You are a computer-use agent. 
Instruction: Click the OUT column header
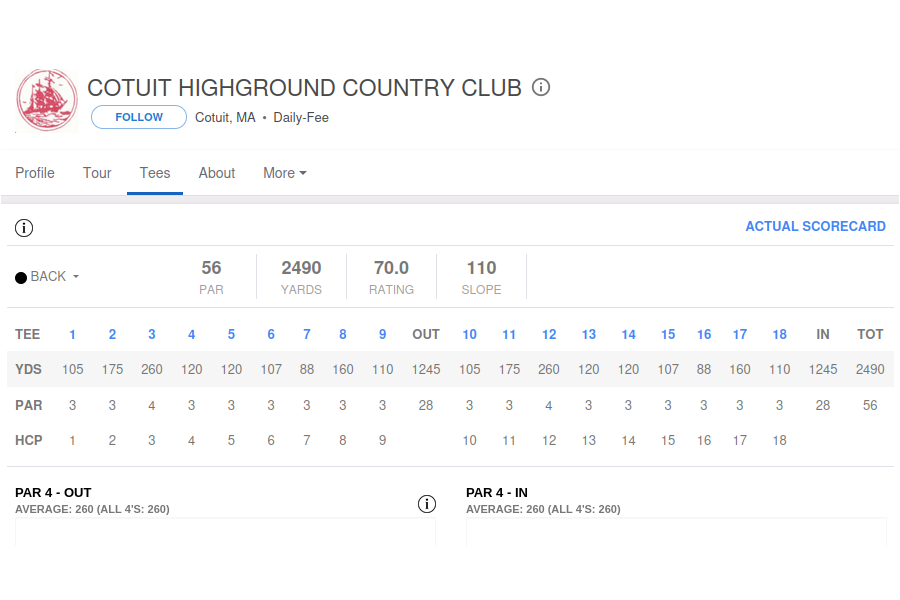426,335
